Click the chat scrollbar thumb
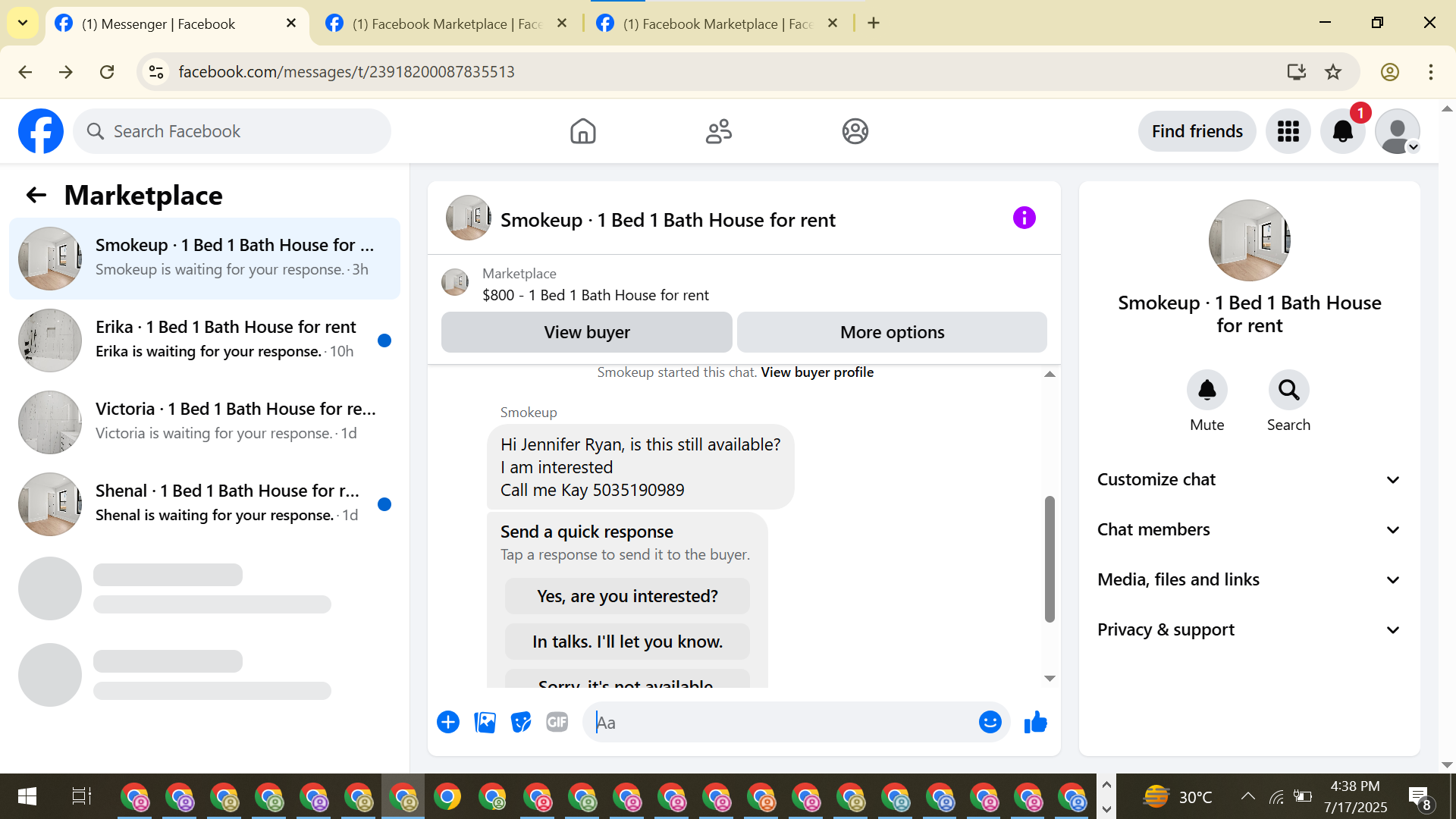The height and width of the screenshot is (819, 1456). (x=1050, y=559)
